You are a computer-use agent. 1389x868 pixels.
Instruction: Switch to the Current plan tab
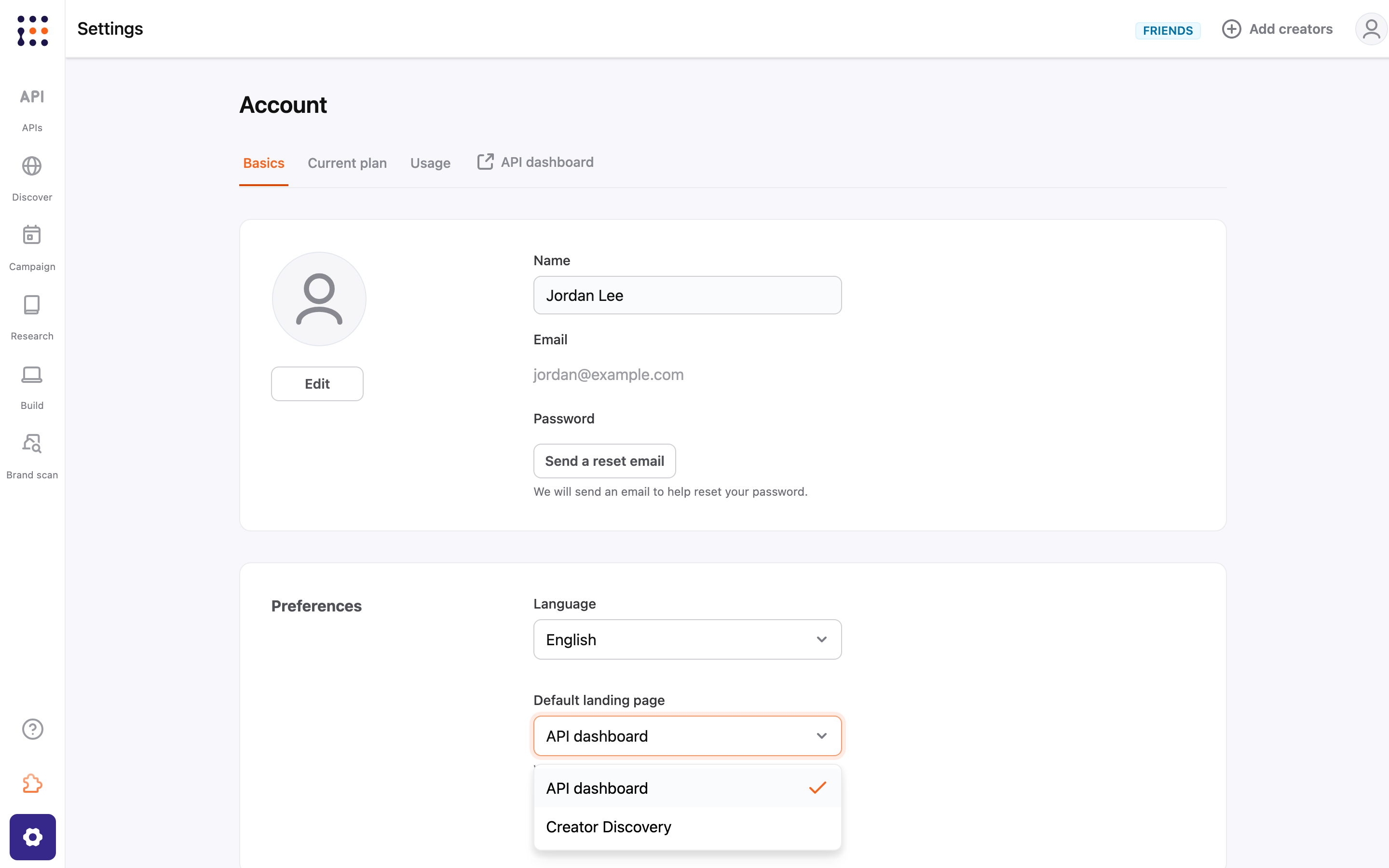pyautogui.click(x=347, y=163)
